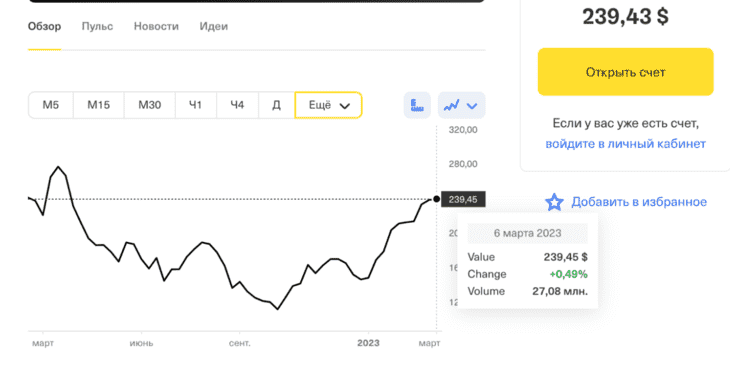The width and height of the screenshot is (730, 365).
Task: Click the line chart type icon
Action: coord(452,106)
